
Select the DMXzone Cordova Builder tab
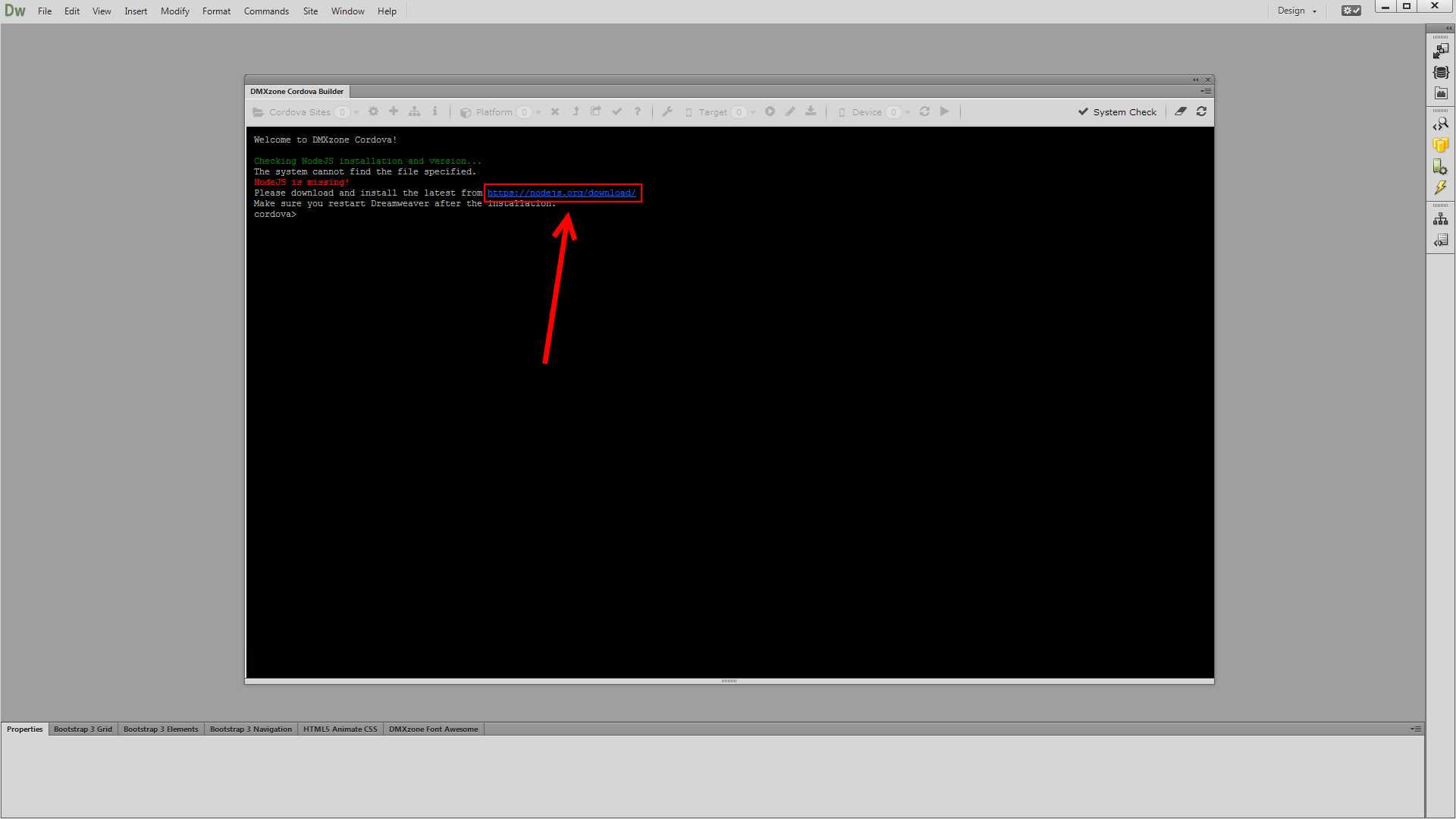pyautogui.click(x=297, y=91)
